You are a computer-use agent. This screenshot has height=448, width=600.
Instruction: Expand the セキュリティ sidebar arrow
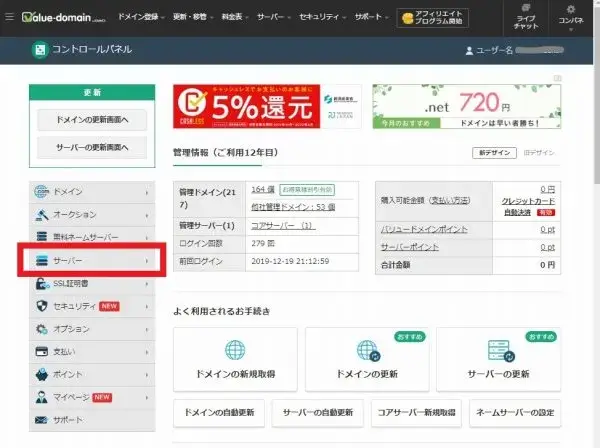click(147, 306)
